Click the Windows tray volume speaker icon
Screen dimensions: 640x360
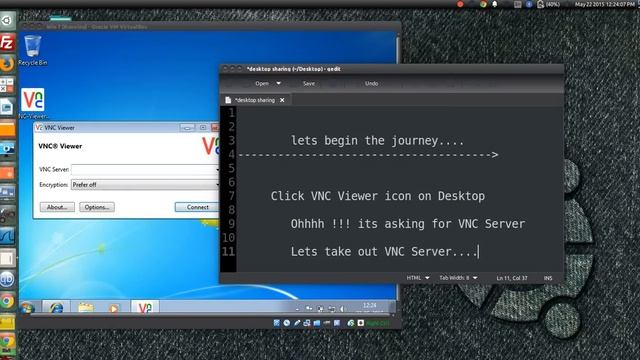[342, 309]
